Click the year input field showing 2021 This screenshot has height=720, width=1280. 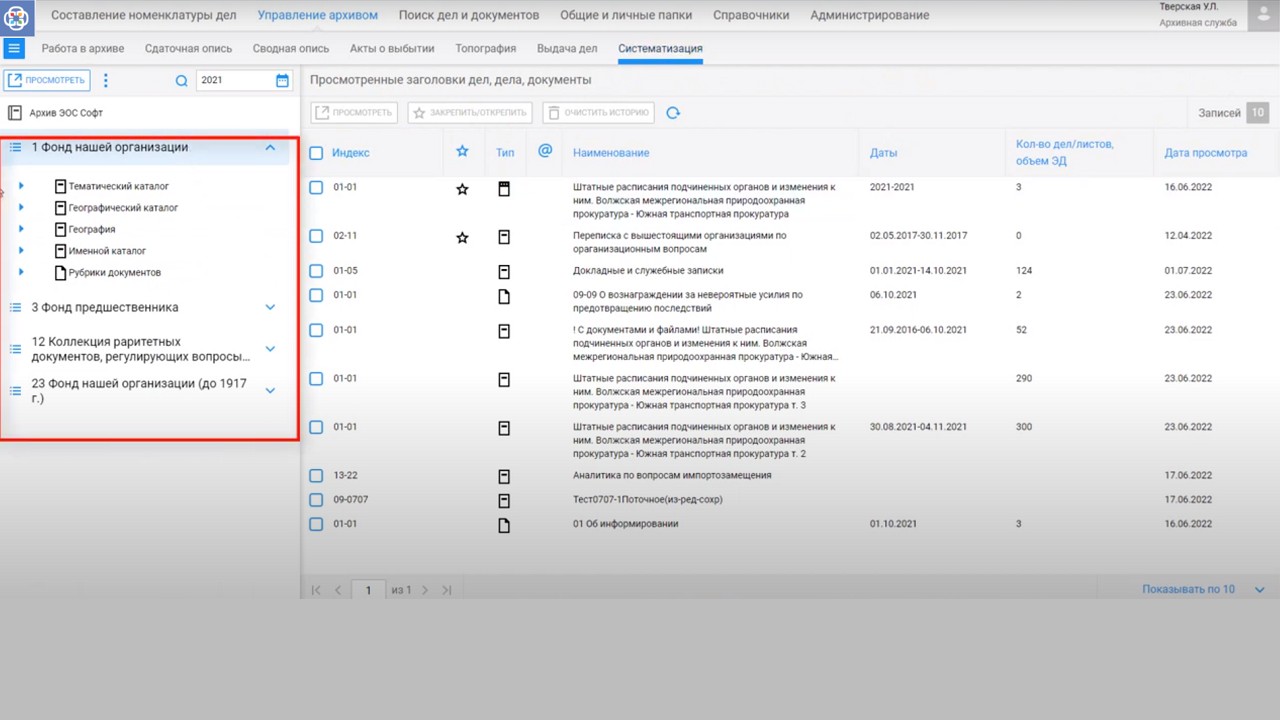pyautogui.click(x=234, y=81)
